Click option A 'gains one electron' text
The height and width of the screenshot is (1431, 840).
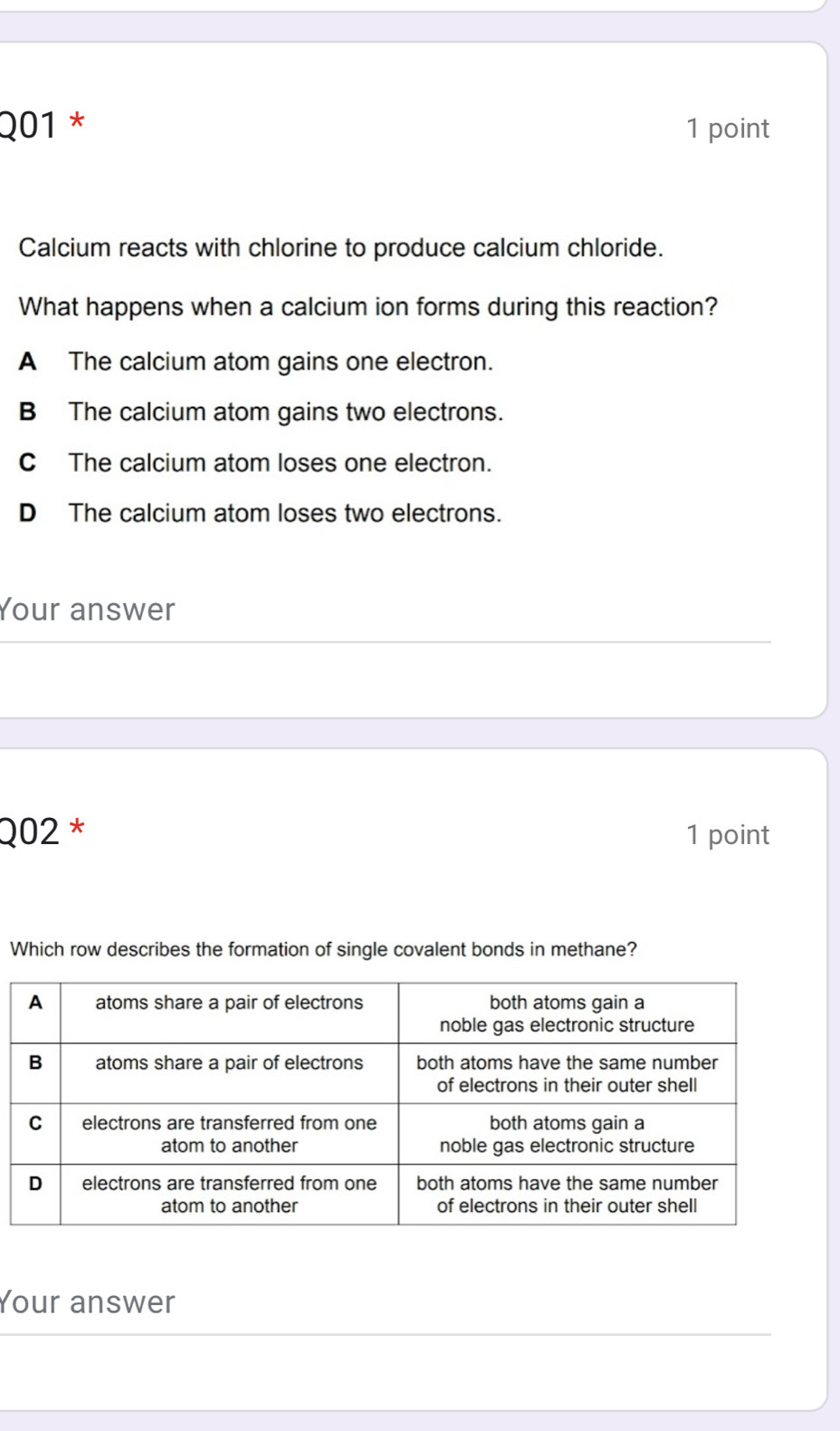pos(281,362)
